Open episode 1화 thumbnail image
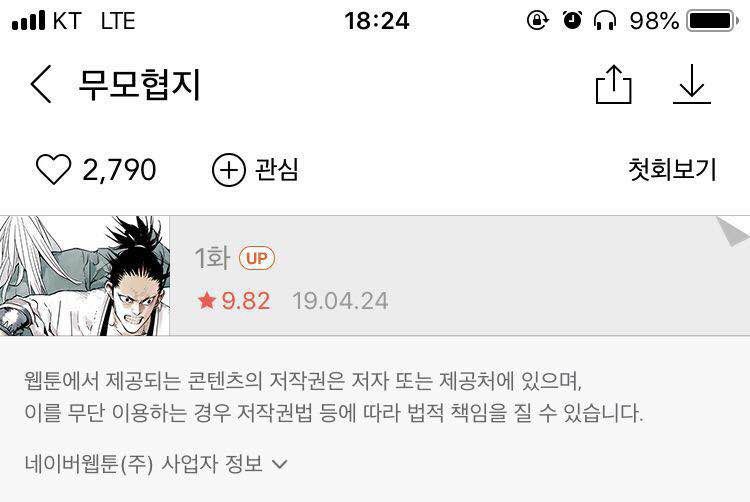The image size is (750, 502). coord(85,276)
